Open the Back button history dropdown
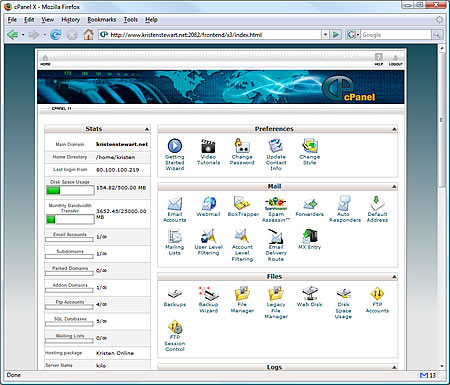This screenshot has height=385, width=450. pos(23,35)
